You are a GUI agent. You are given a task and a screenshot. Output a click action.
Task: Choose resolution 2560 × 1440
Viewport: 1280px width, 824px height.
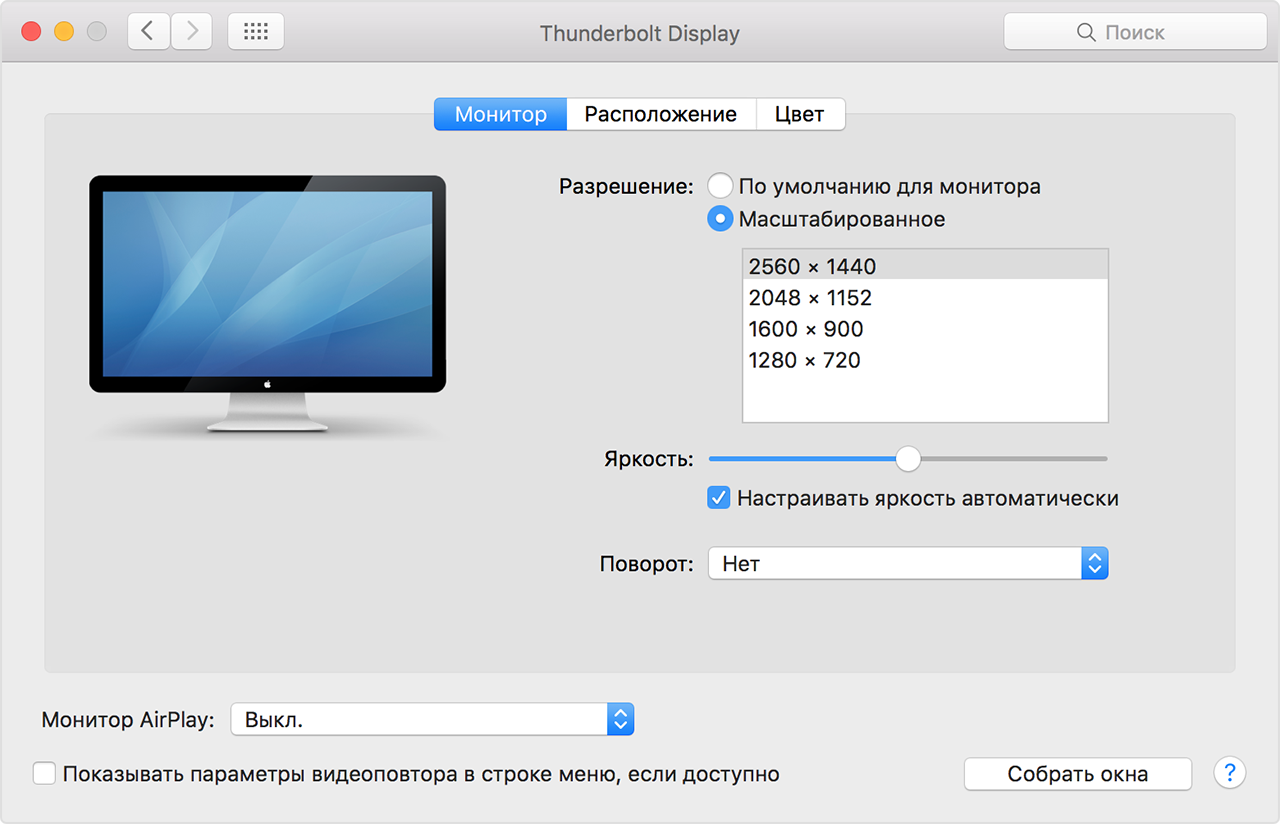click(925, 266)
